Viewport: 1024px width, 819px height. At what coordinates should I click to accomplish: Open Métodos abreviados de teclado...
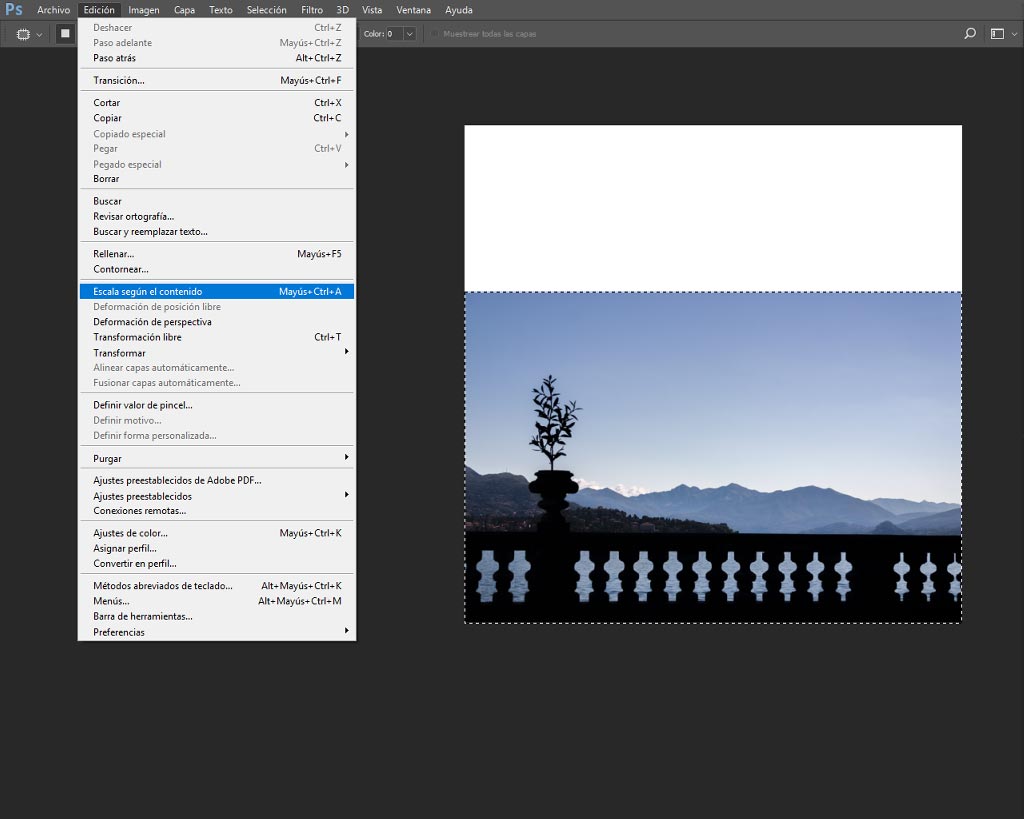tap(217, 586)
